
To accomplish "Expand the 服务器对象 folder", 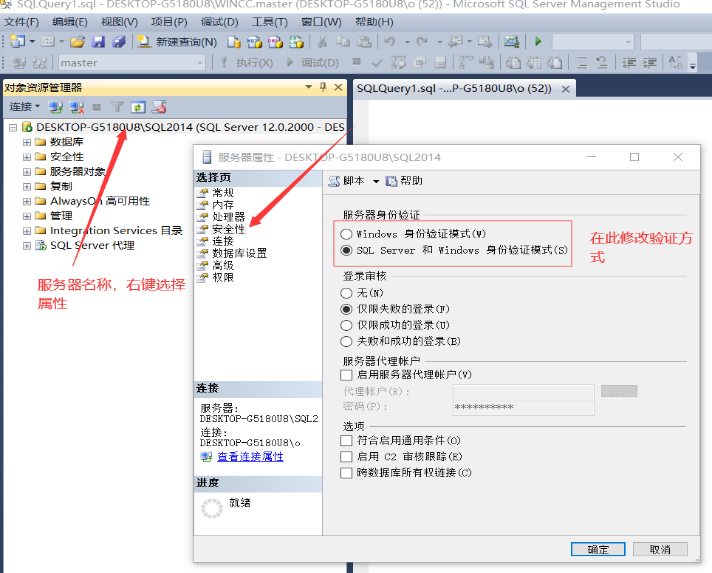I will [x=27, y=172].
